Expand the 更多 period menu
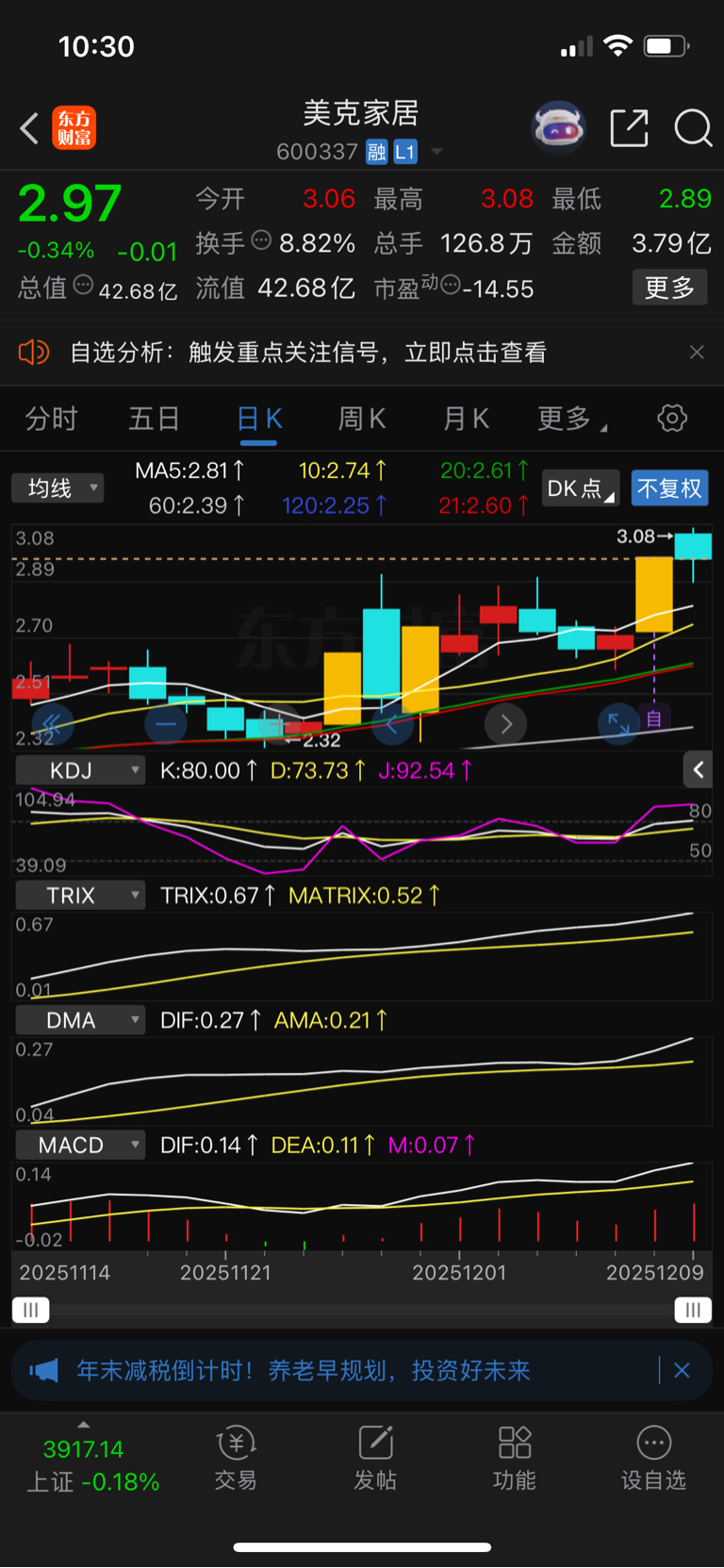This screenshot has width=724, height=1568. pyautogui.click(x=571, y=419)
